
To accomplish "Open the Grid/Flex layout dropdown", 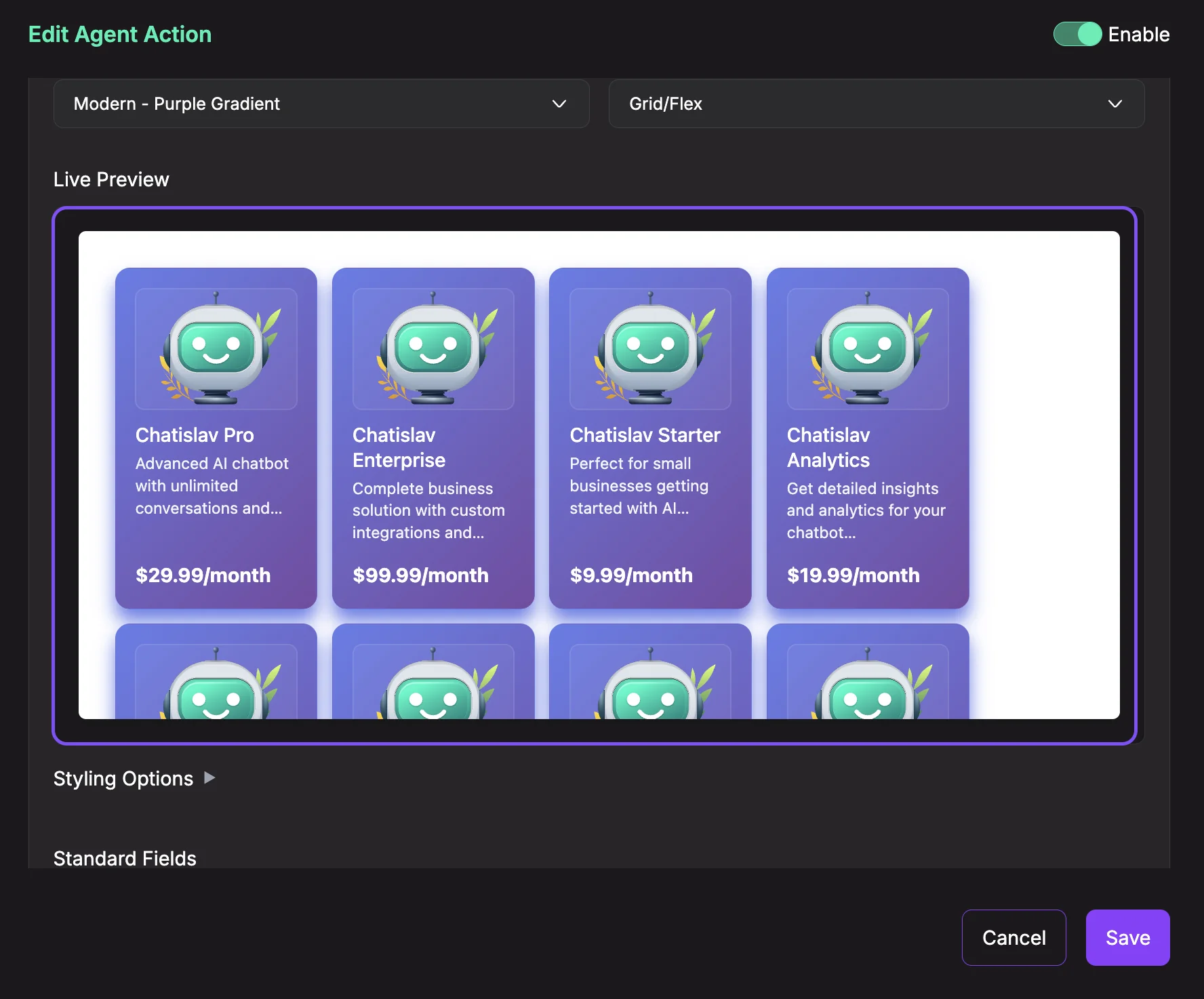I will tap(876, 104).
